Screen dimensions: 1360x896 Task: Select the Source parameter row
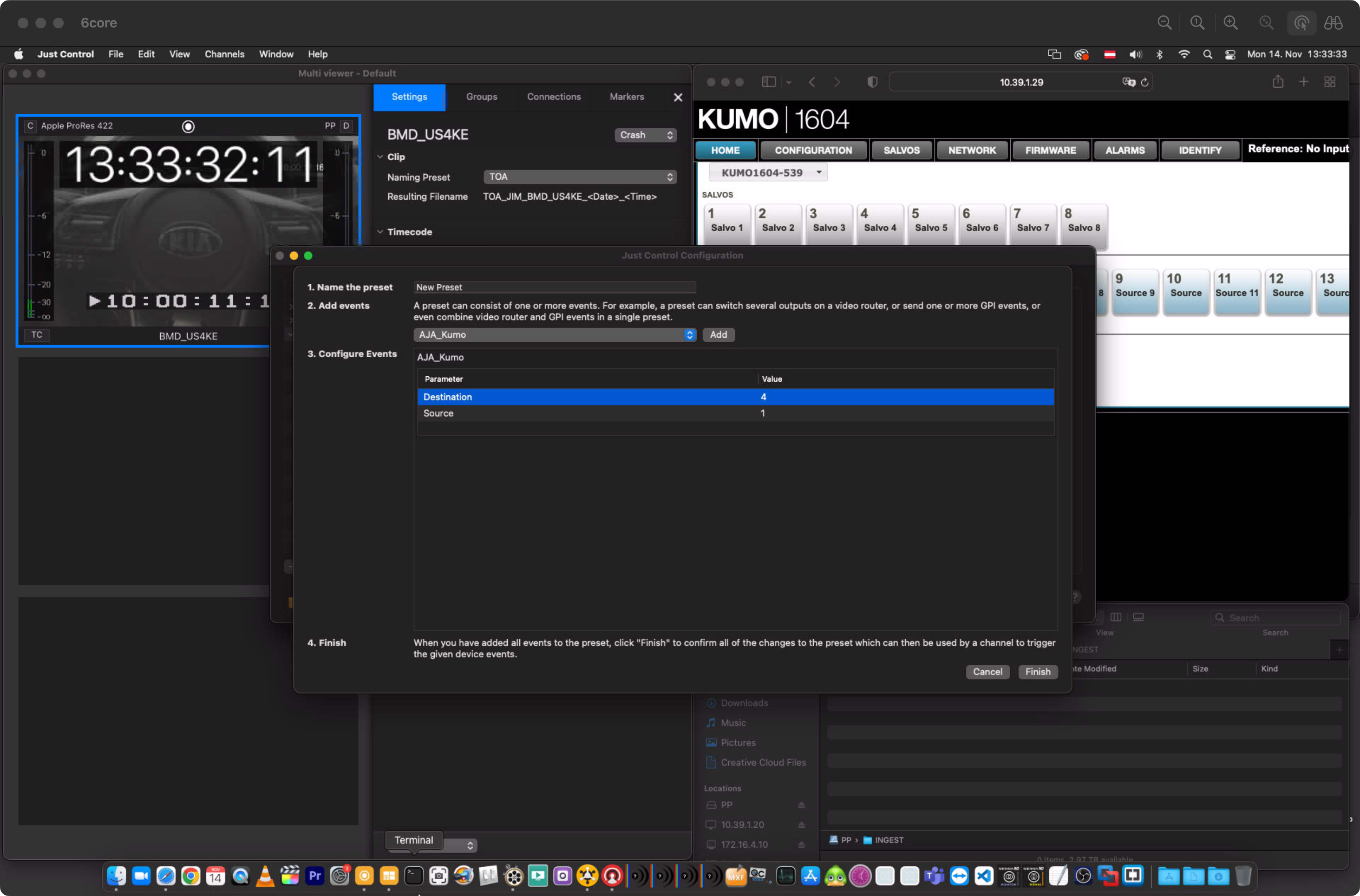[735, 414]
